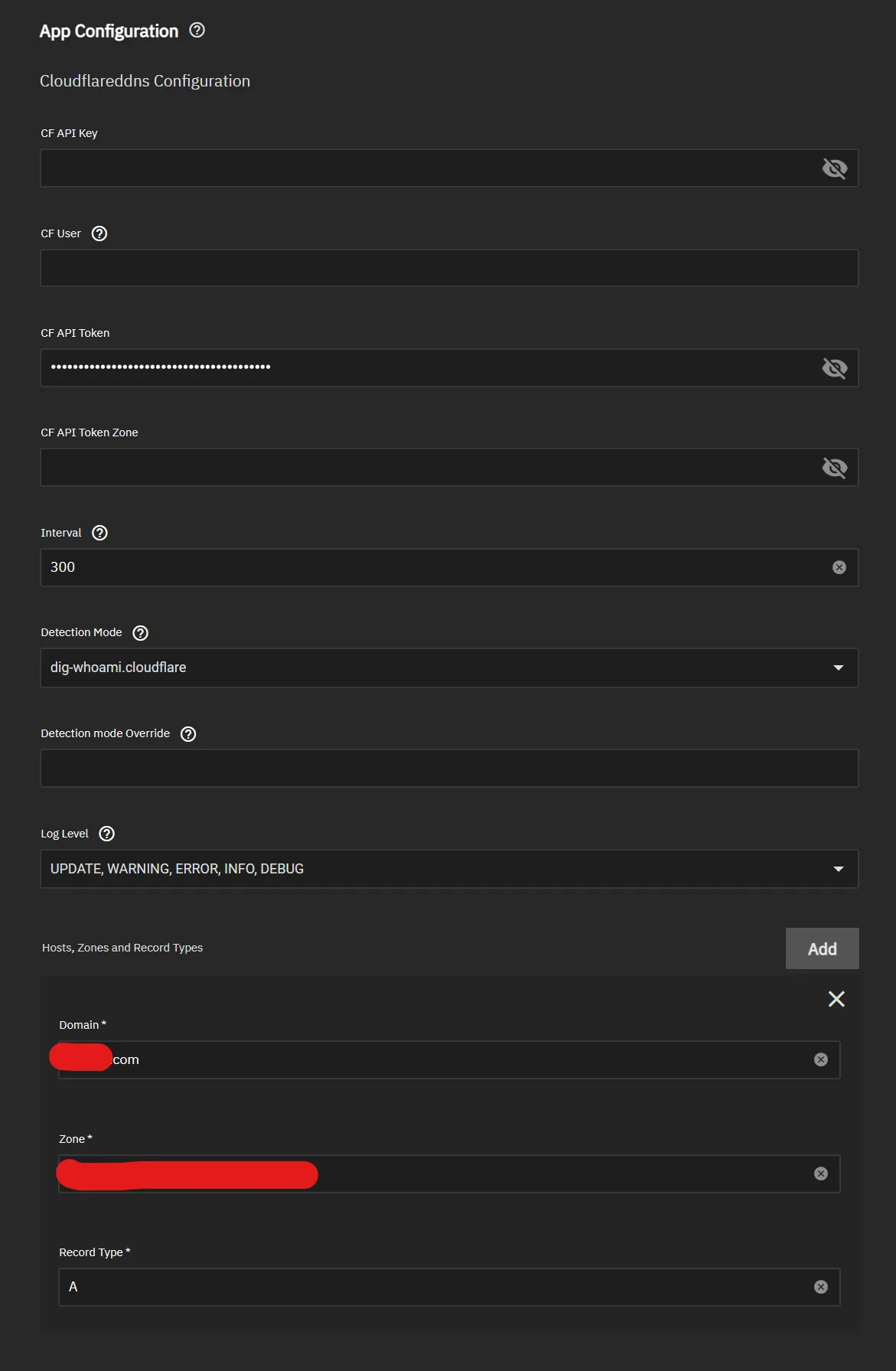This screenshot has width=896, height=1371.
Task: Toggle visibility of CF API Token Zone
Action: 834,467
